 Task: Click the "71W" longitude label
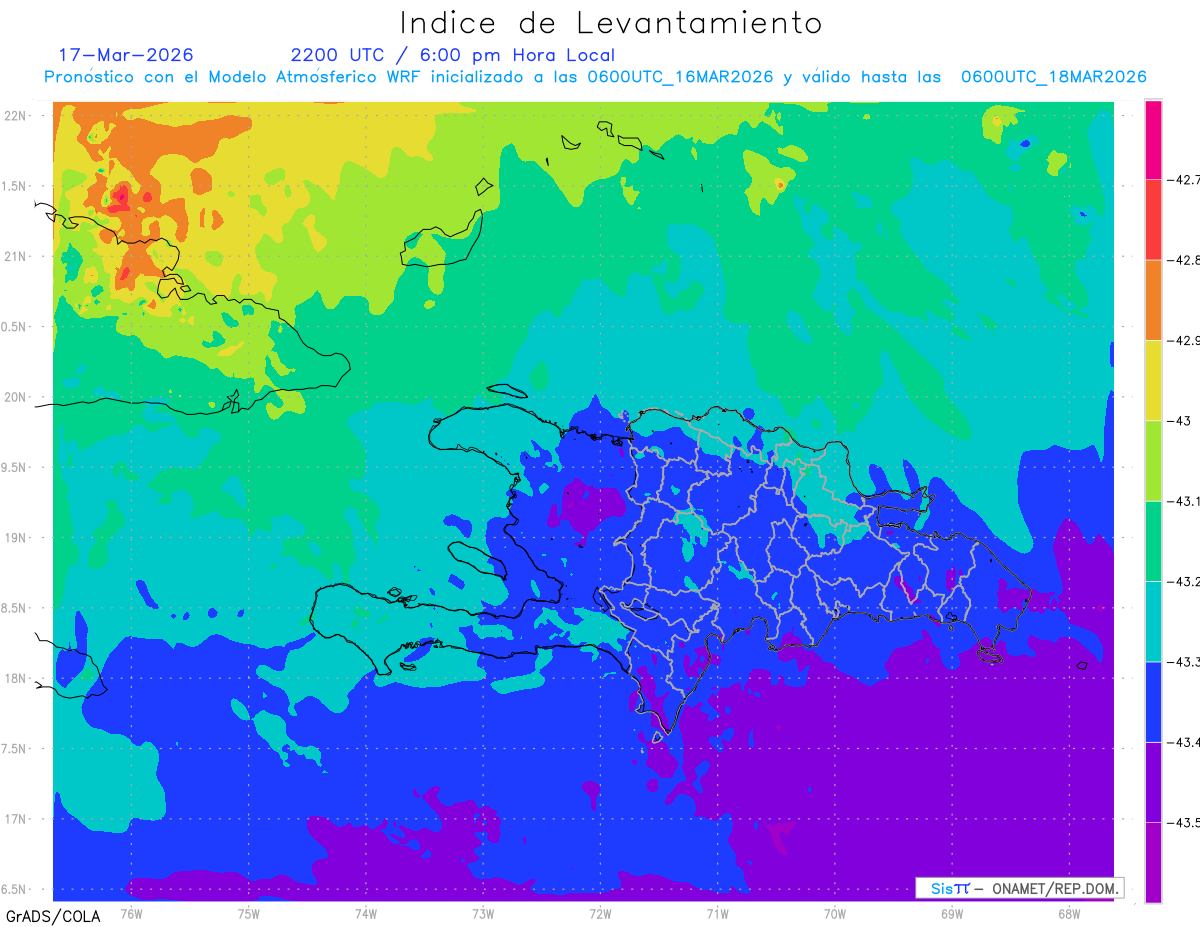pos(717,913)
